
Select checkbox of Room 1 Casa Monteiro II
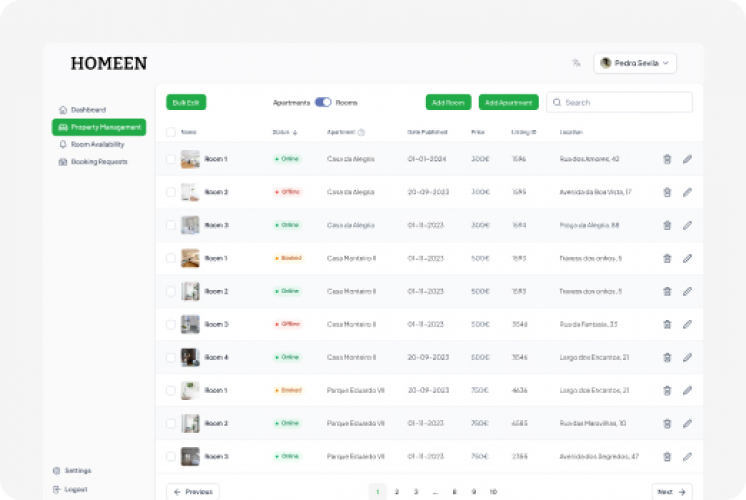pyautogui.click(x=171, y=258)
